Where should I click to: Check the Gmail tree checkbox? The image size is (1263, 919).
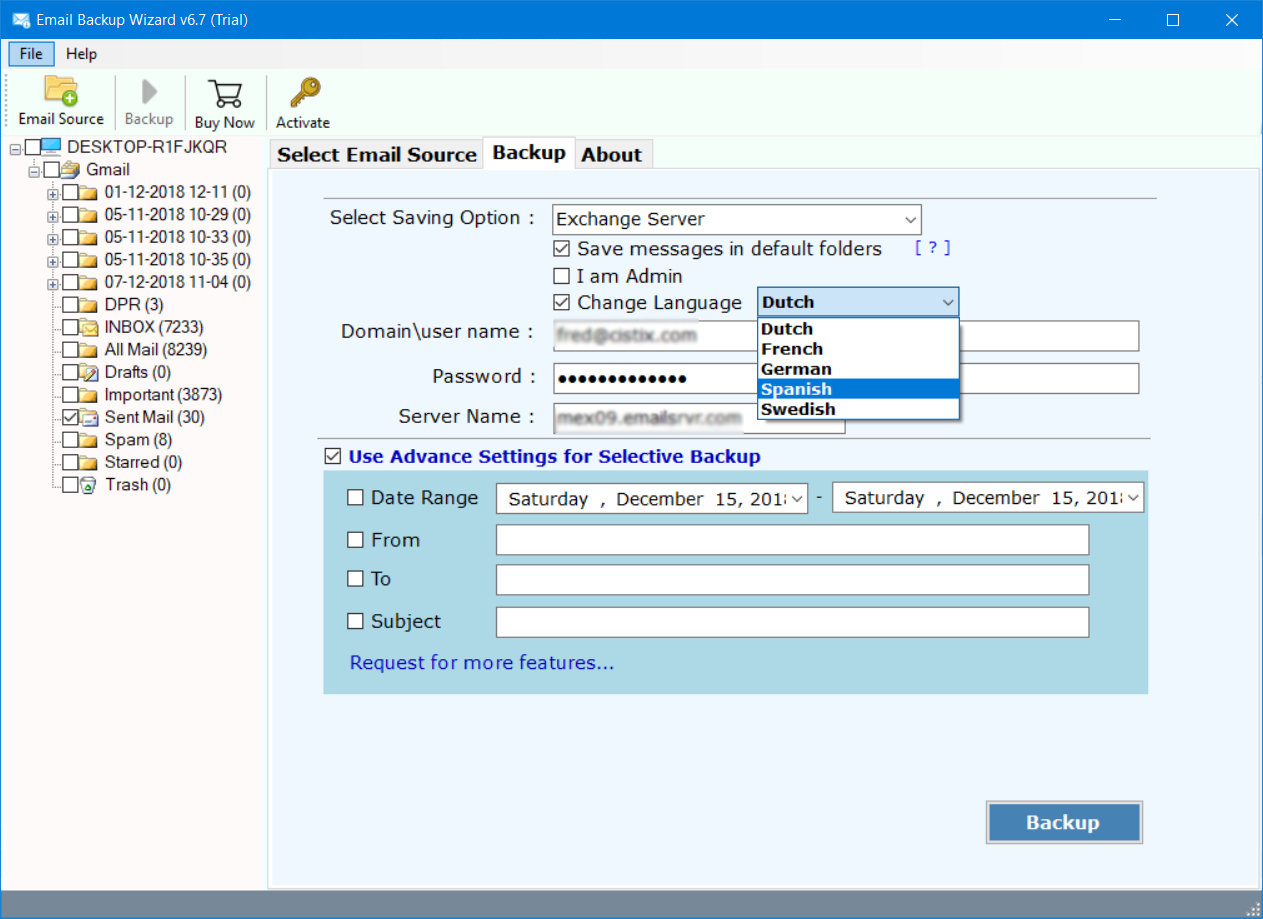pos(51,170)
